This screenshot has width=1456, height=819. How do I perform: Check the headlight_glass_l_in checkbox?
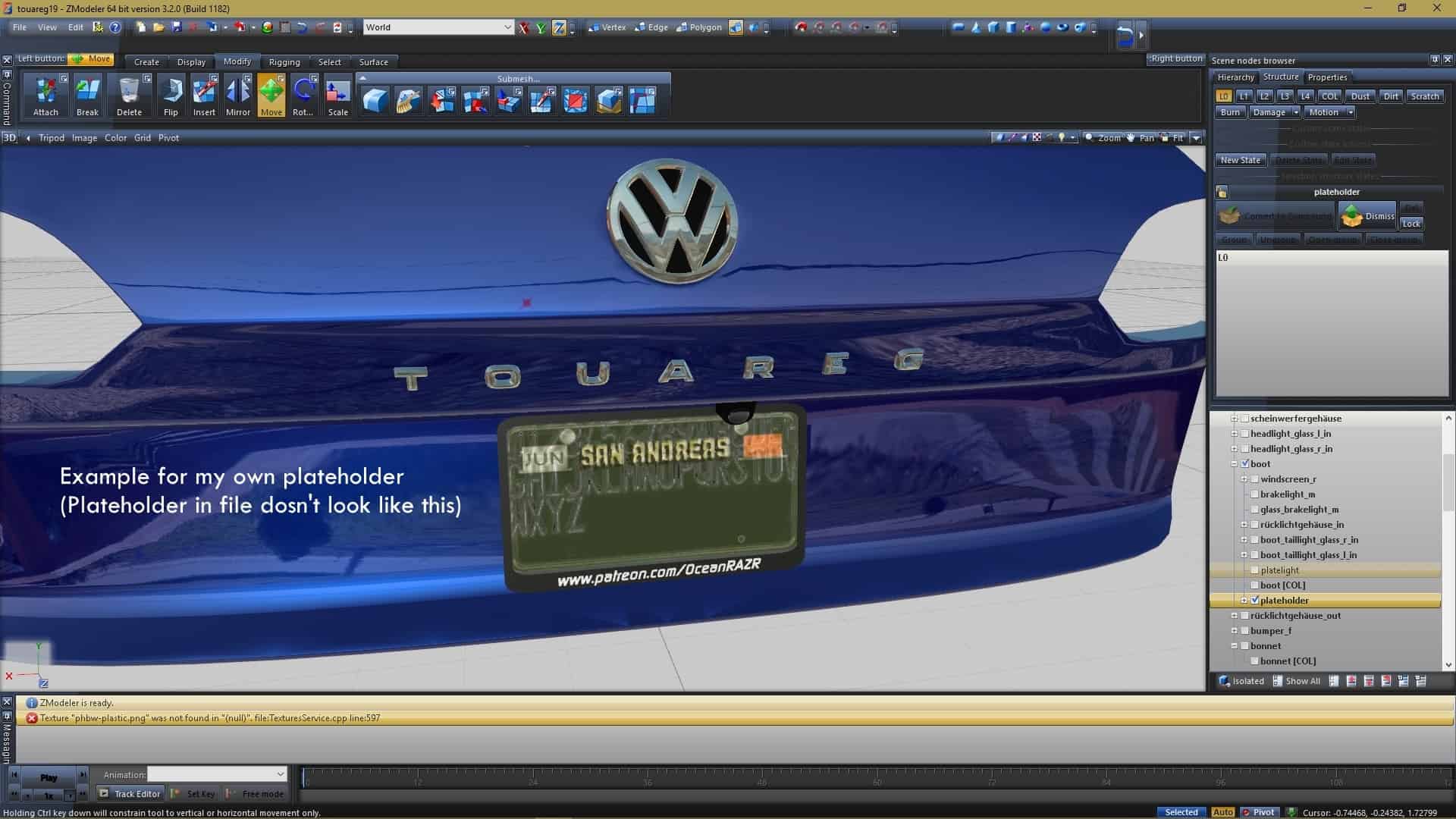pos(1245,434)
